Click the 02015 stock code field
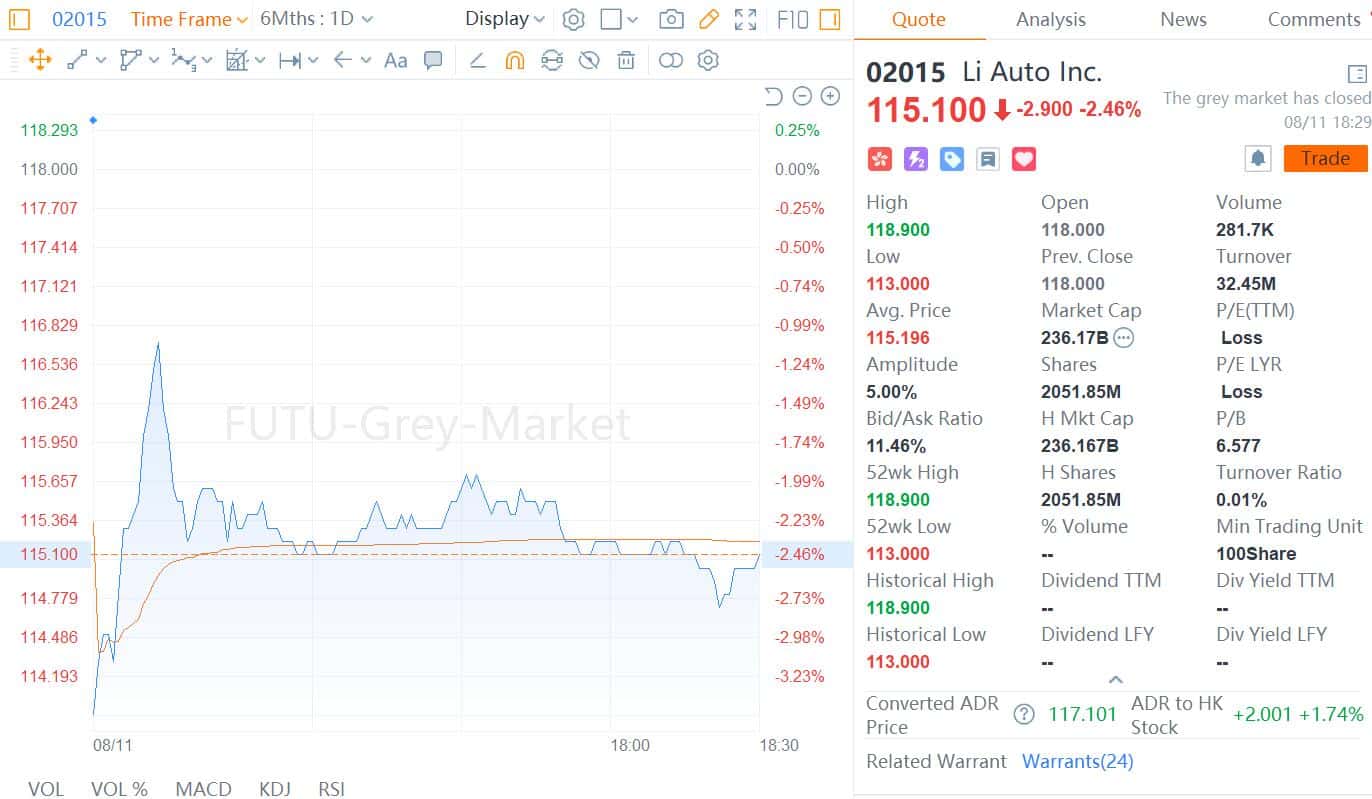The image size is (1372, 799). tap(79, 19)
